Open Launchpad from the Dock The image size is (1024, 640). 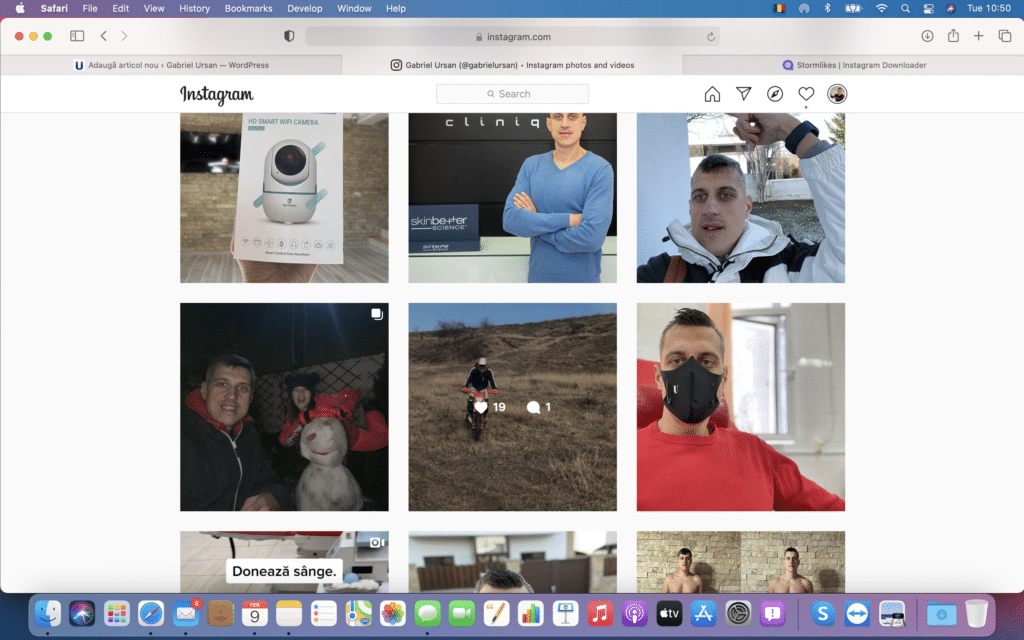click(x=116, y=614)
